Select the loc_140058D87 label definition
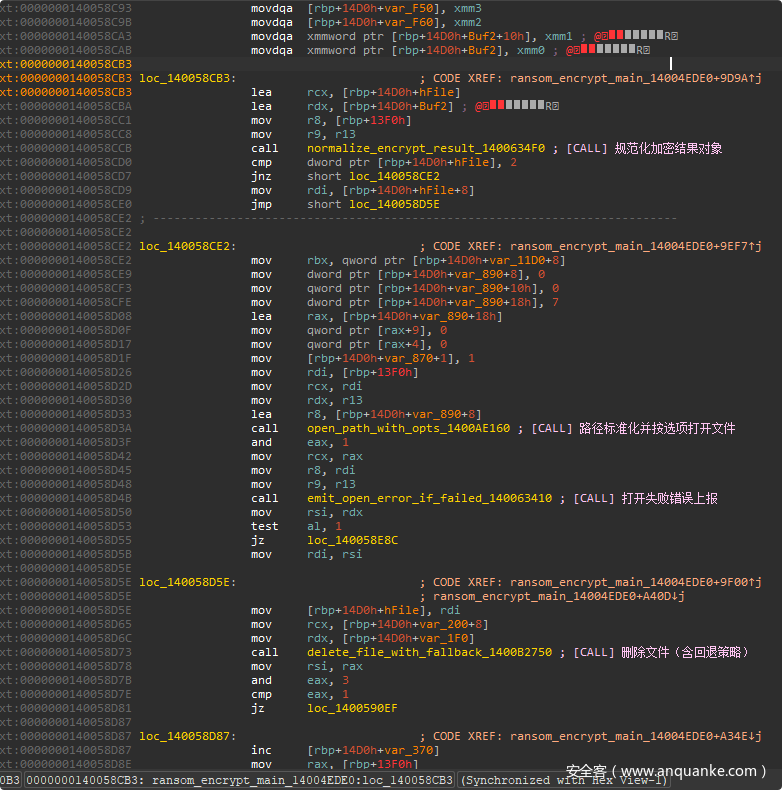The height and width of the screenshot is (790, 782). coord(187,736)
